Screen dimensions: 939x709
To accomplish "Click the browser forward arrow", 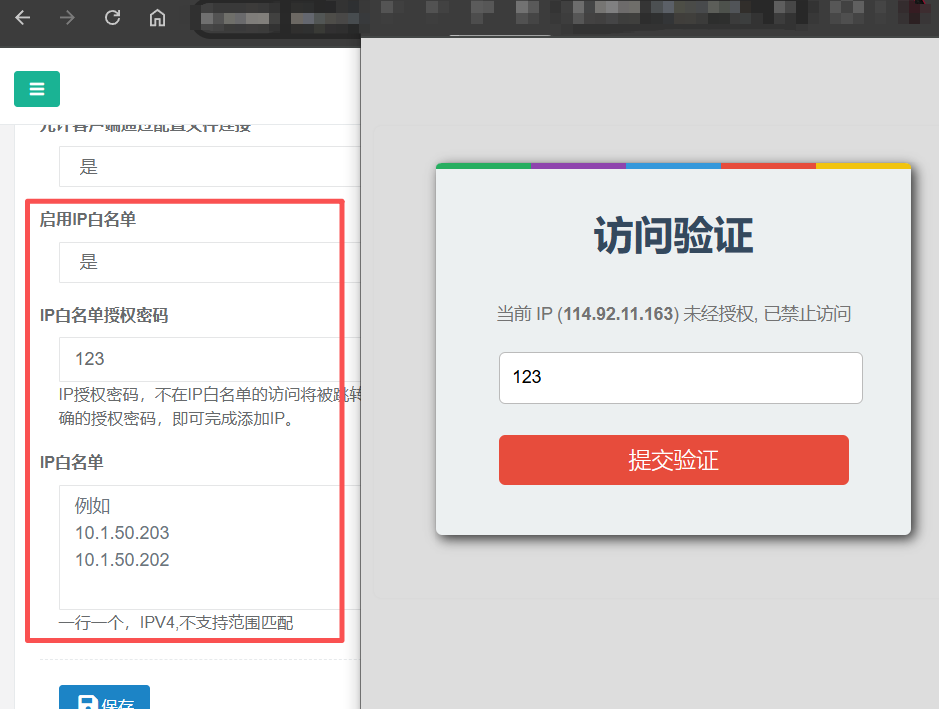I will (x=67, y=18).
